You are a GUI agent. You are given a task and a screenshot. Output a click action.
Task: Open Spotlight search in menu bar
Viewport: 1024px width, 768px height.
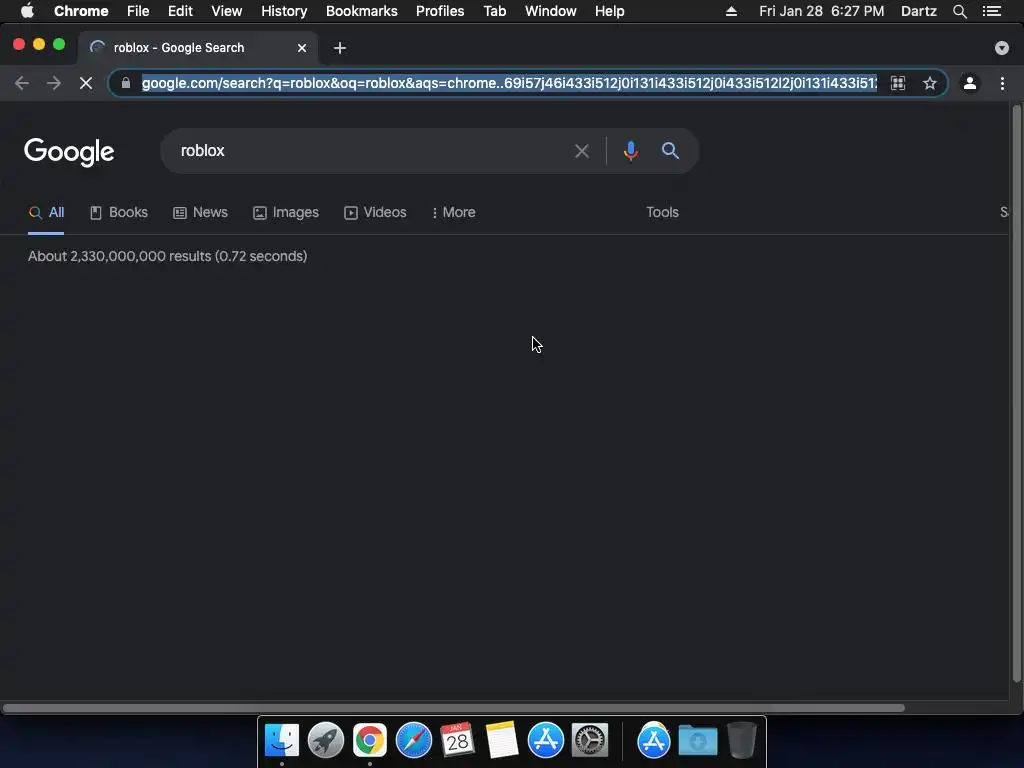click(x=960, y=11)
